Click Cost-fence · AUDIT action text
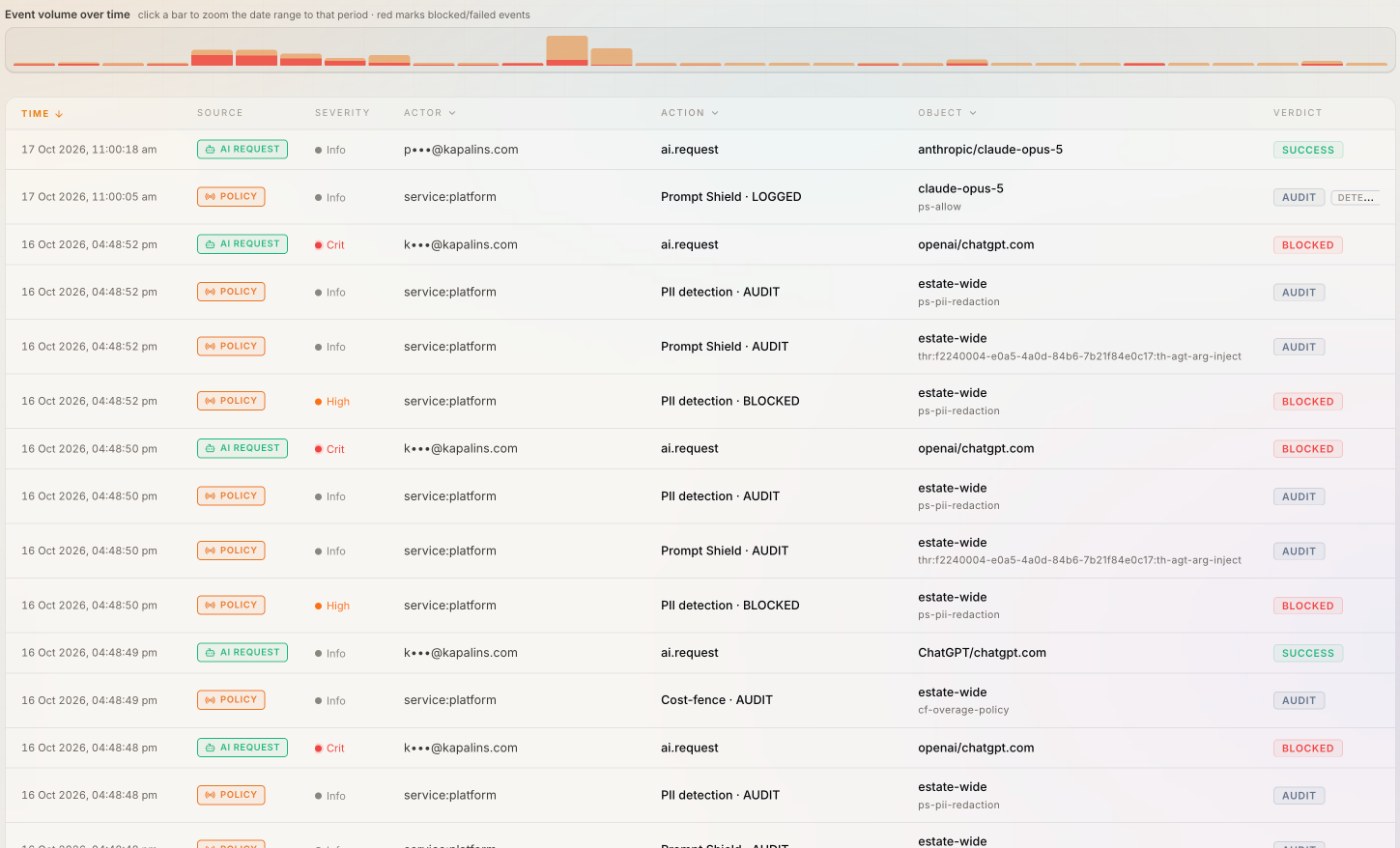This screenshot has width=1400, height=848. 717,700
